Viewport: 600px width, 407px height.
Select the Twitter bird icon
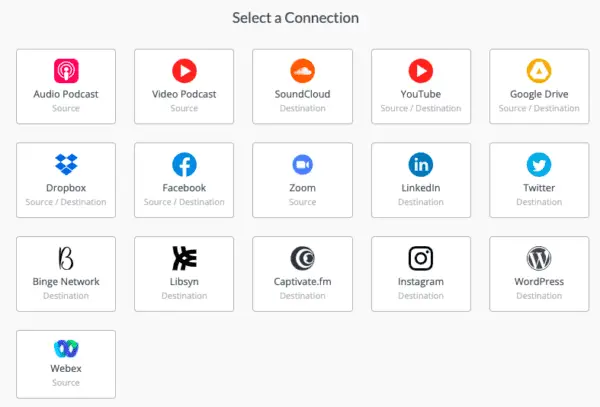point(539,164)
